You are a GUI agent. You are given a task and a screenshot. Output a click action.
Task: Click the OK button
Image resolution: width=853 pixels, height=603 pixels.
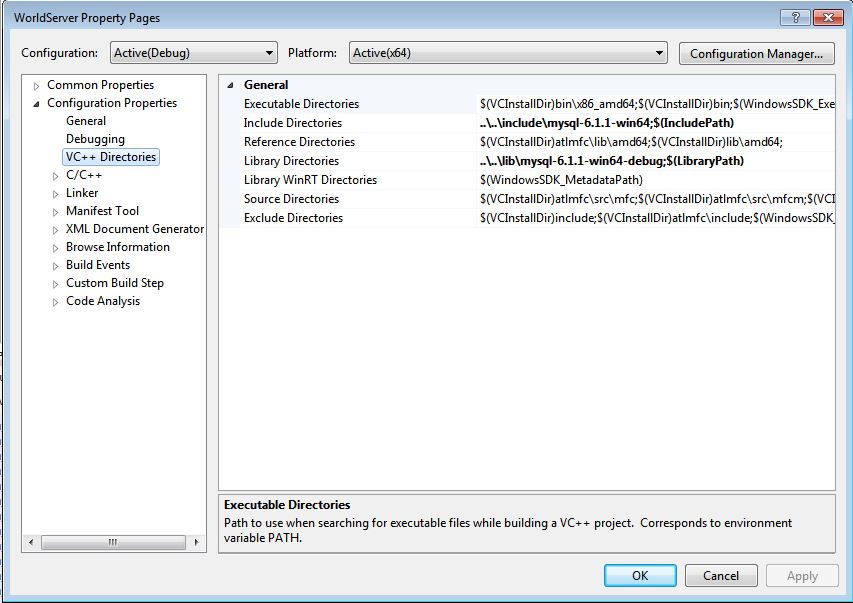pos(640,575)
